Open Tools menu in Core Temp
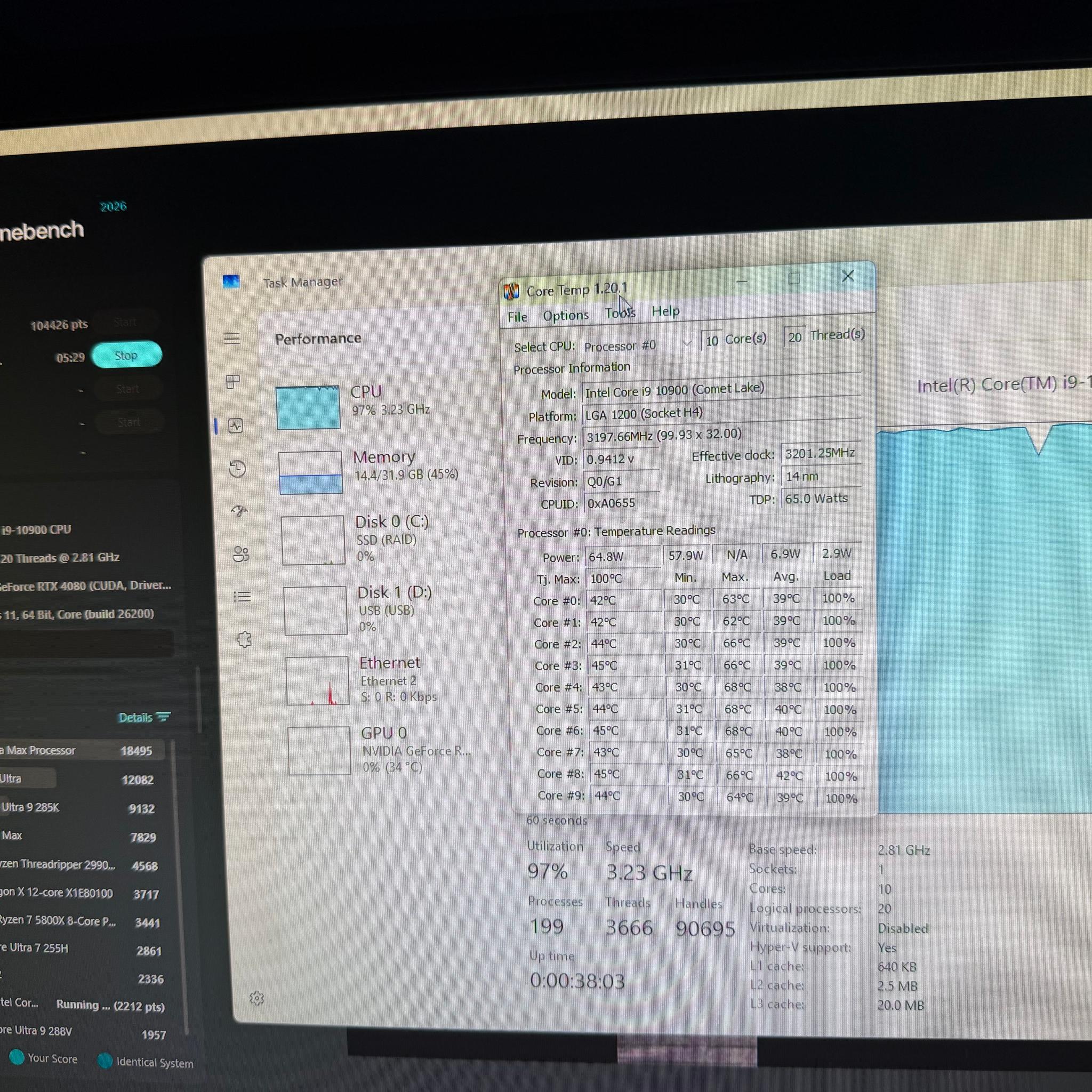This screenshot has height=1092, width=1092. (620, 312)
